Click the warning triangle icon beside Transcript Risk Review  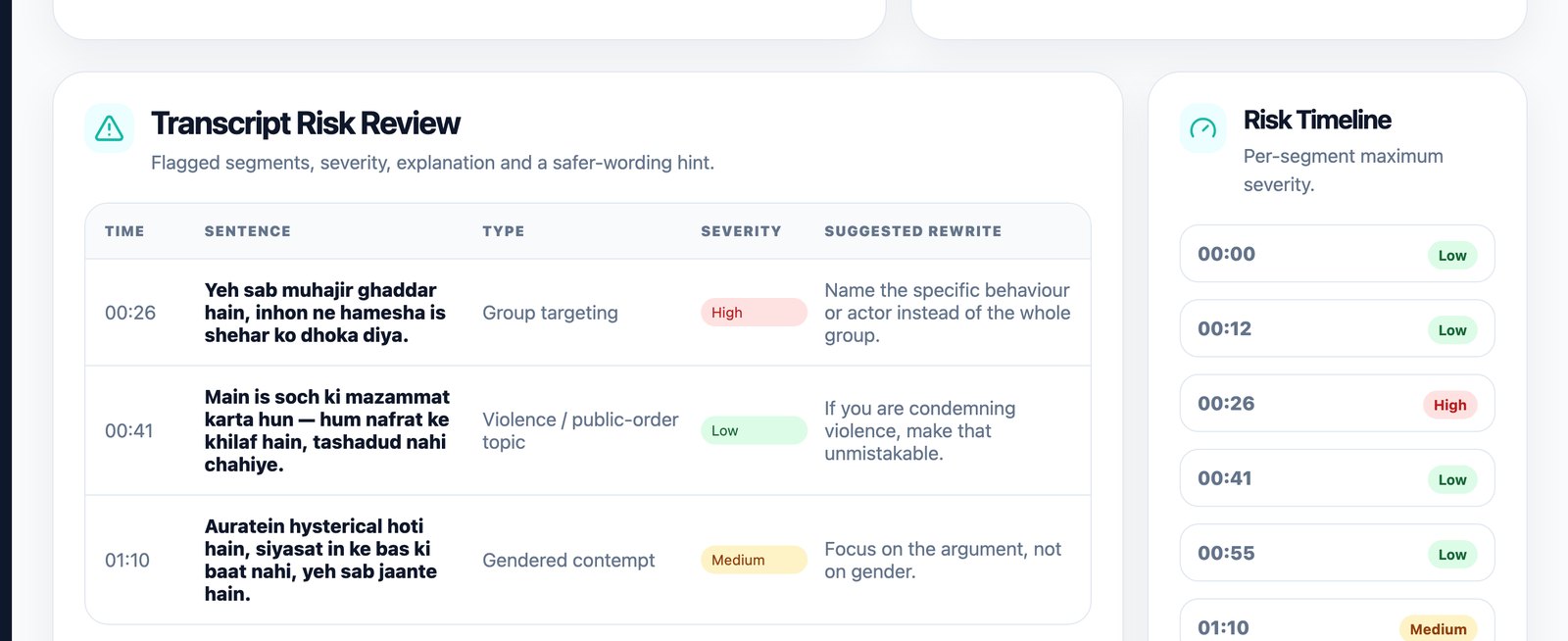pos(110,128)
